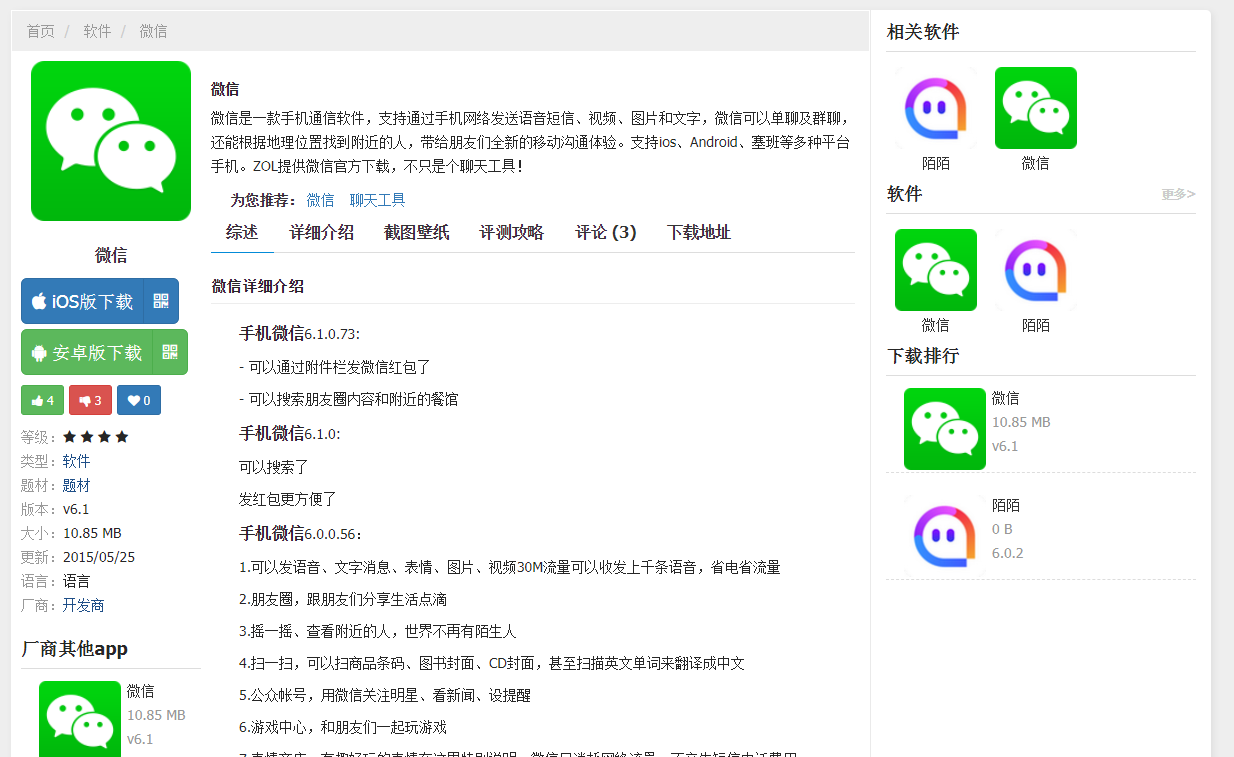Open the 评论 (3) tab
Image resolution: width=1234 pixels, height=757 pixels.
606,233
